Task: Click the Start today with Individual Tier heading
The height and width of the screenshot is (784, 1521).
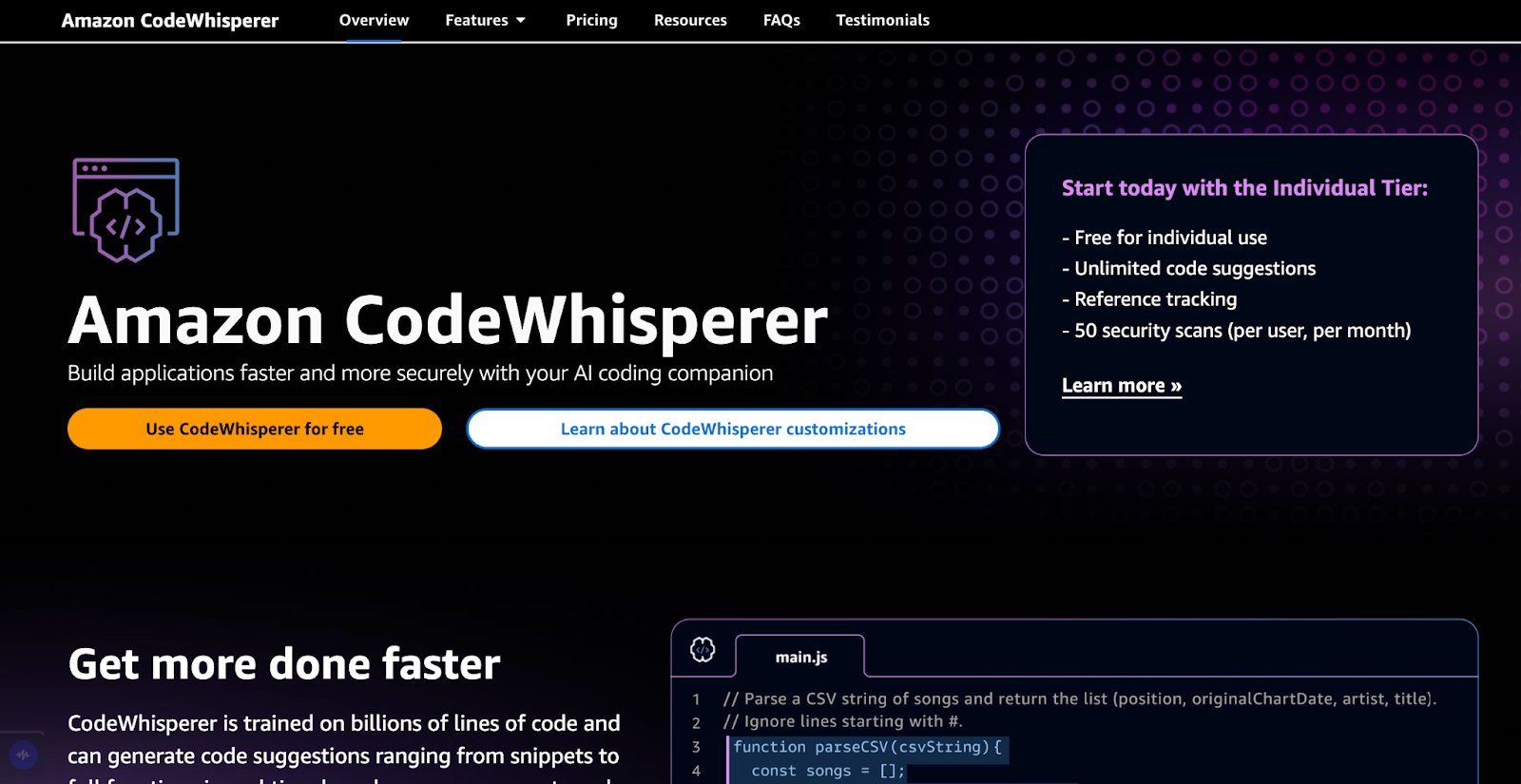Action: (x=1244, y=188)
